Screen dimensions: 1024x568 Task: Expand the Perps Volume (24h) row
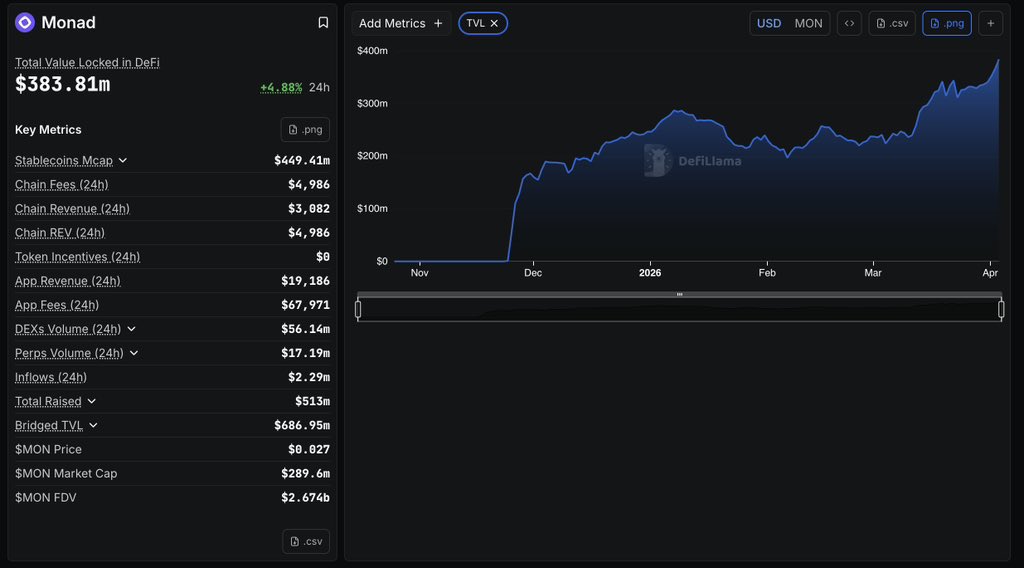click(x=134, y=353)
